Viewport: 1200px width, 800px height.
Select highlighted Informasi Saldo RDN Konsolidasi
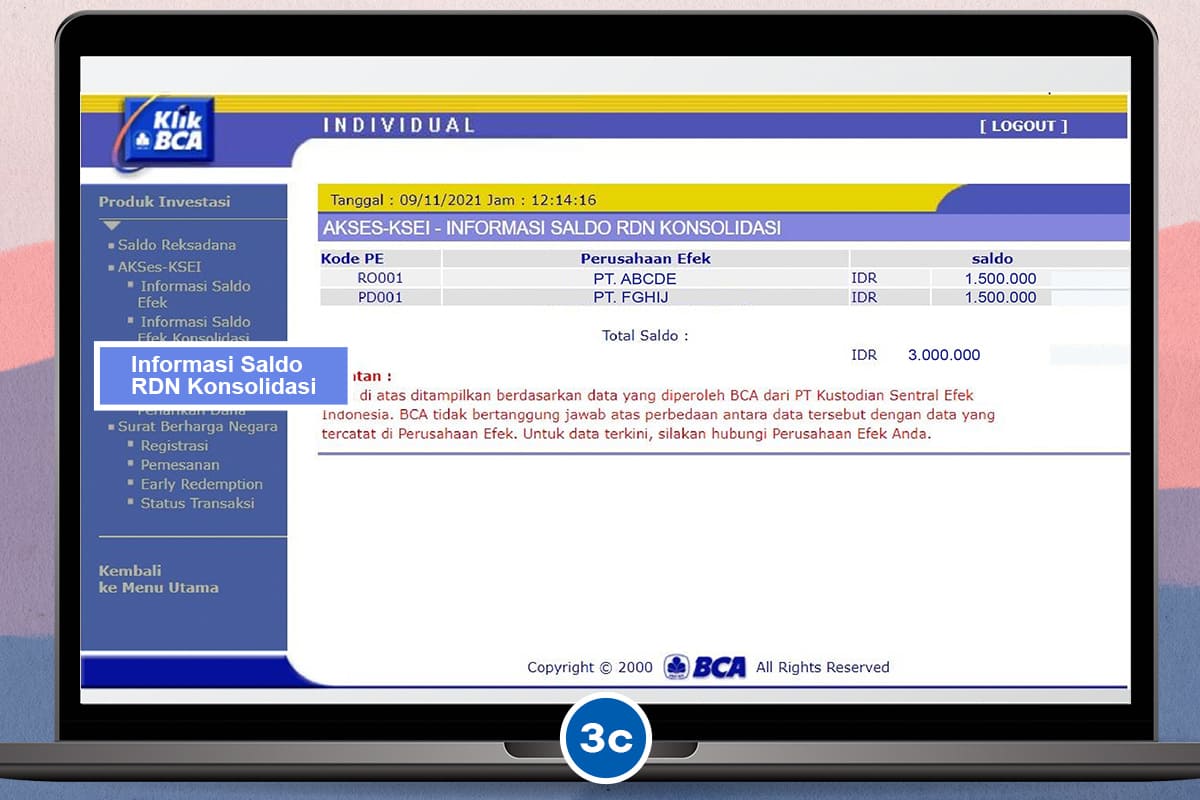pyautogui.click(x=223, y=376)
